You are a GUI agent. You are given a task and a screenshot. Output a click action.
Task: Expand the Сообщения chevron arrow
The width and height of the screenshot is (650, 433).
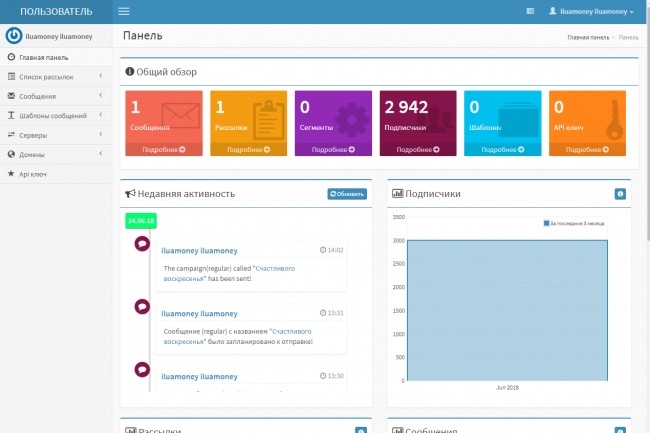(x=101, y=95)
